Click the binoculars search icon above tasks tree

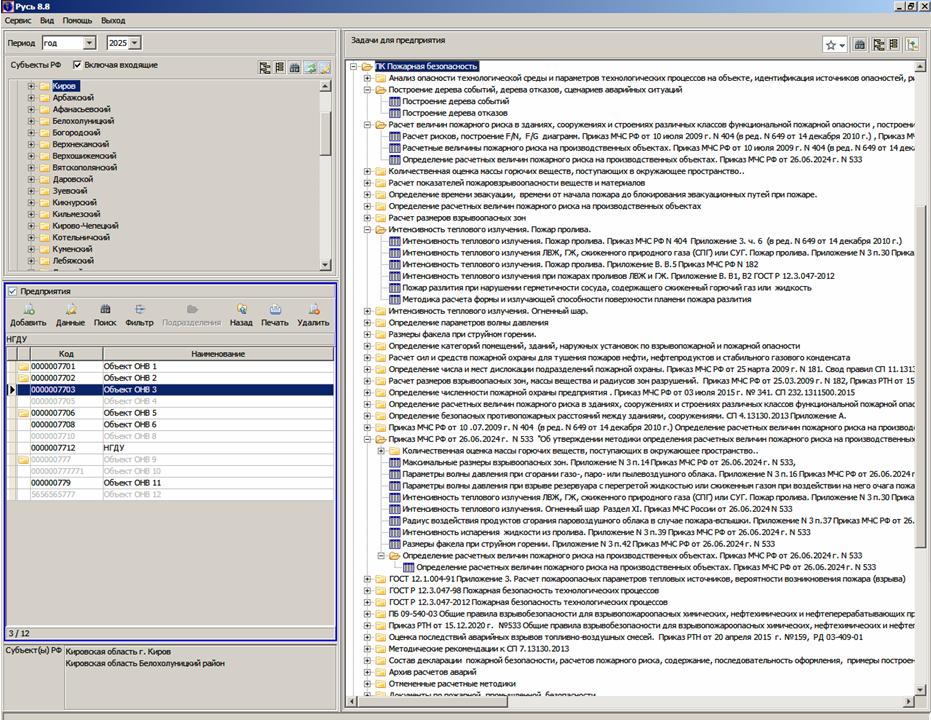click(860, 45)
